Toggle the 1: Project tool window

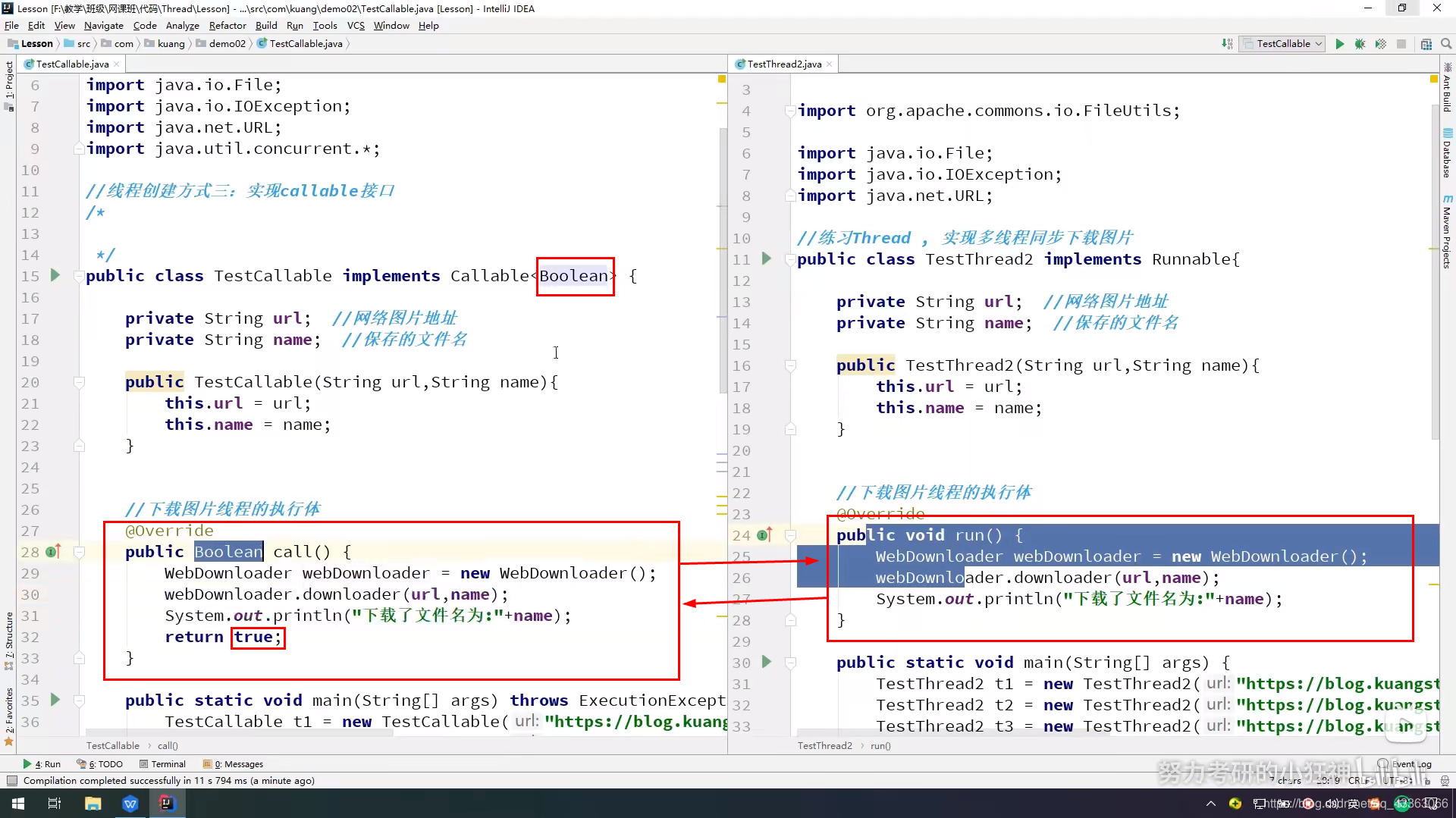click(x=9, y=86)
